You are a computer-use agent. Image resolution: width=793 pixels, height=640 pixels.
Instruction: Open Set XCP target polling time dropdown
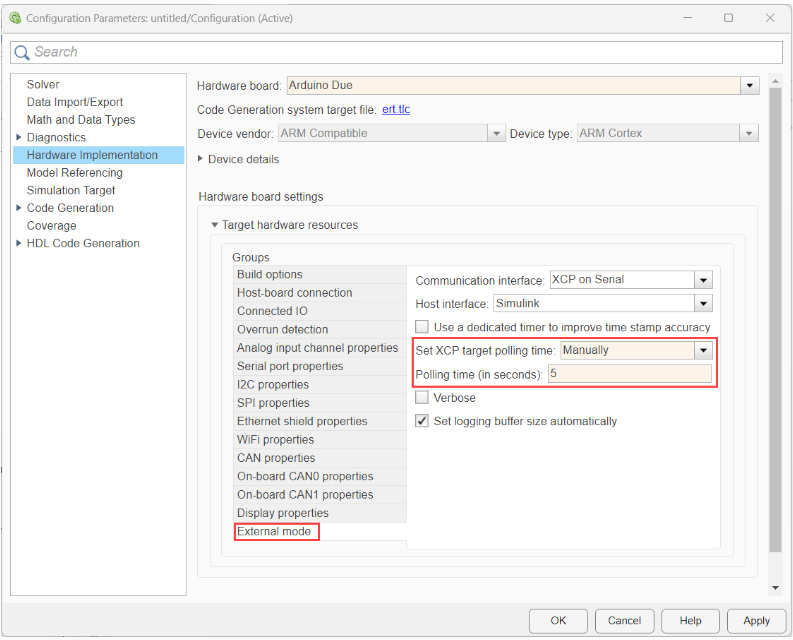(703, 350)
